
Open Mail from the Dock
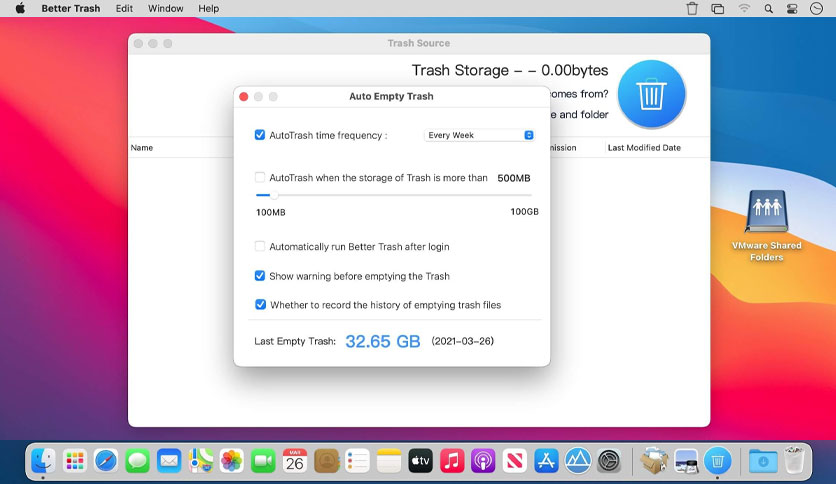tap(169, 461)
